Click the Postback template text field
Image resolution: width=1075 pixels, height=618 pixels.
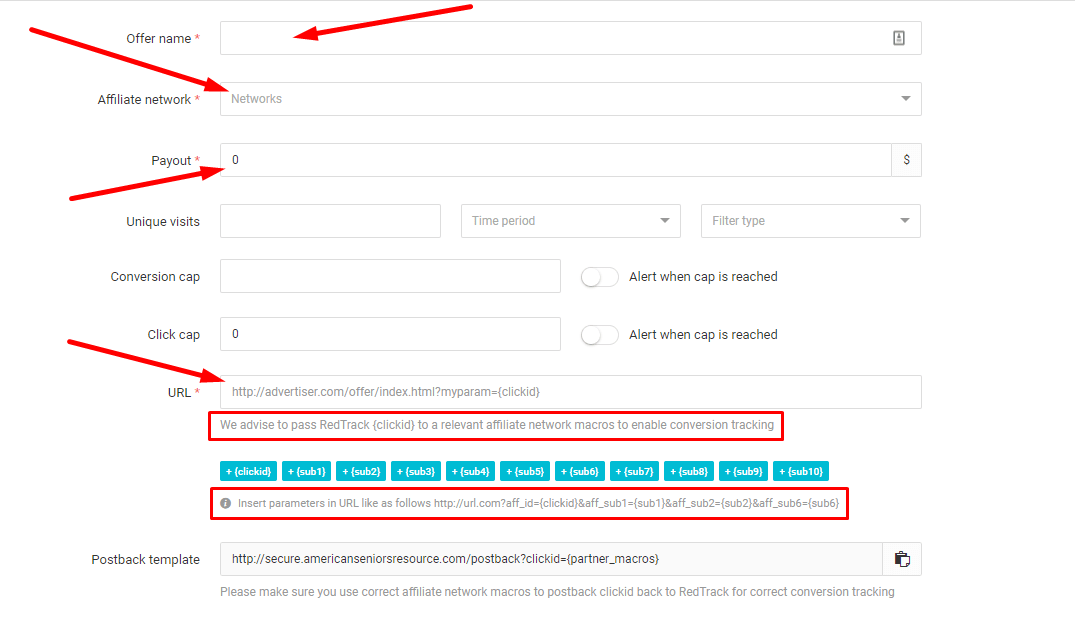[550, 559]
